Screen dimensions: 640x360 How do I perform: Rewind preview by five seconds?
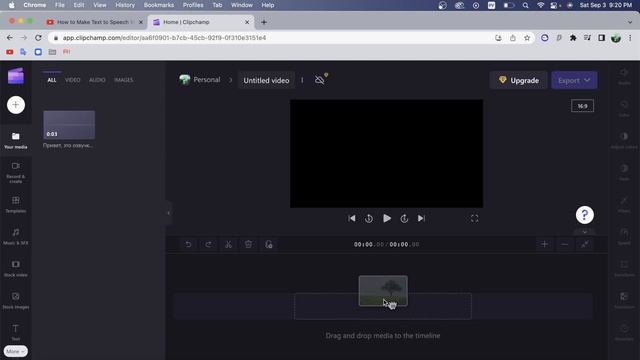(x=369, y=218)
